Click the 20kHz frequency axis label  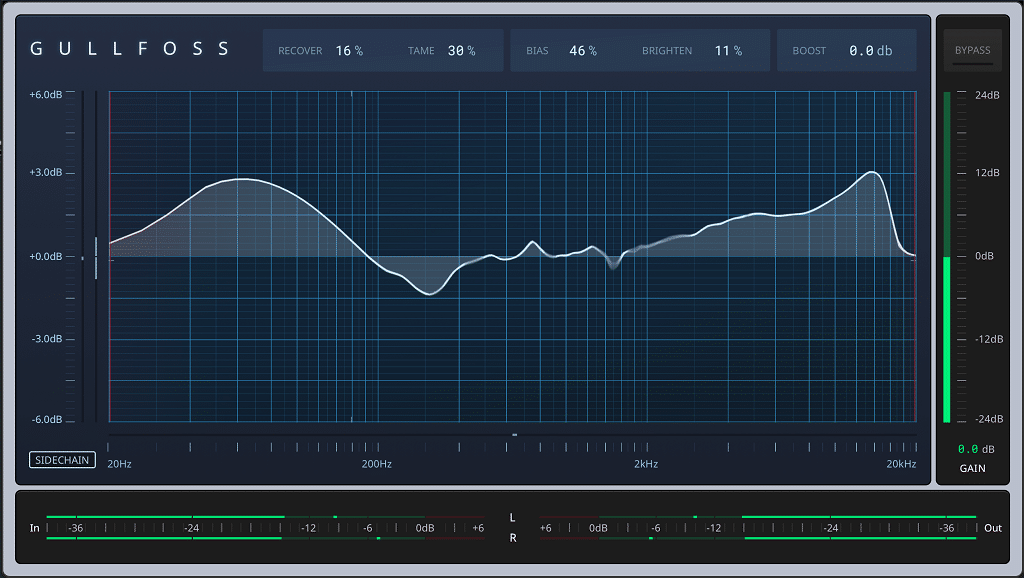coord(901,464)
